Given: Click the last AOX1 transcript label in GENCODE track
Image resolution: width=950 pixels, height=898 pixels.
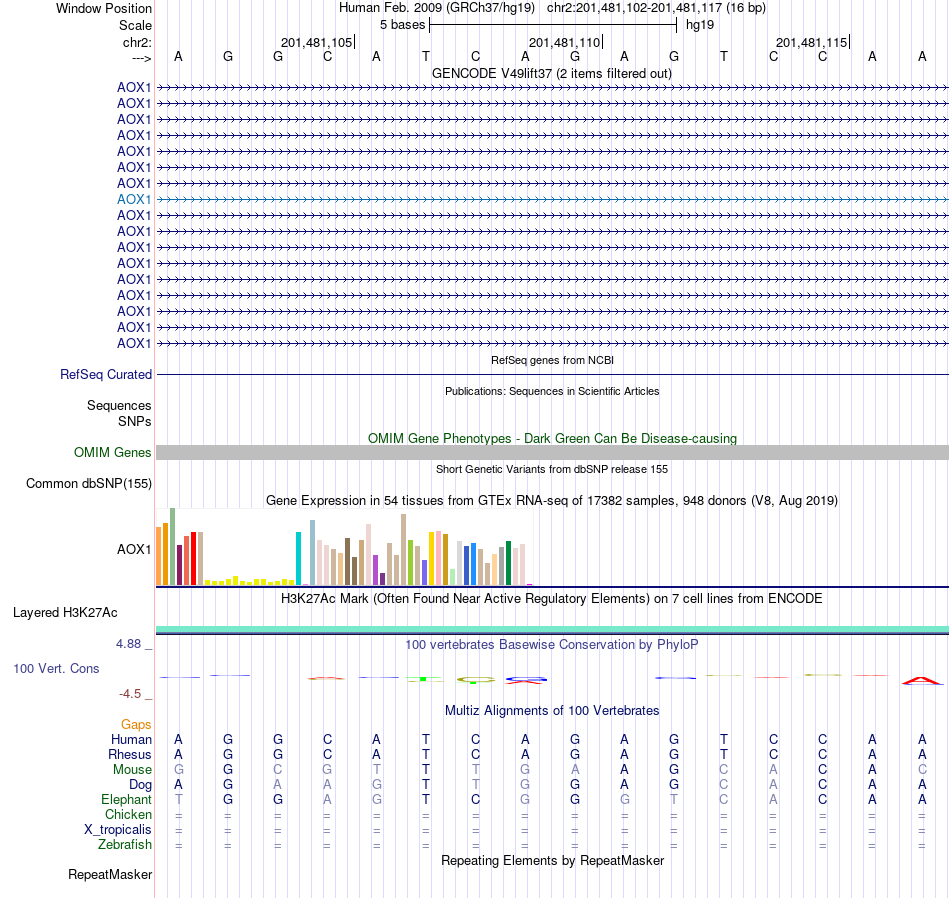Looking at the screenshot, I should tap(134, 344).
